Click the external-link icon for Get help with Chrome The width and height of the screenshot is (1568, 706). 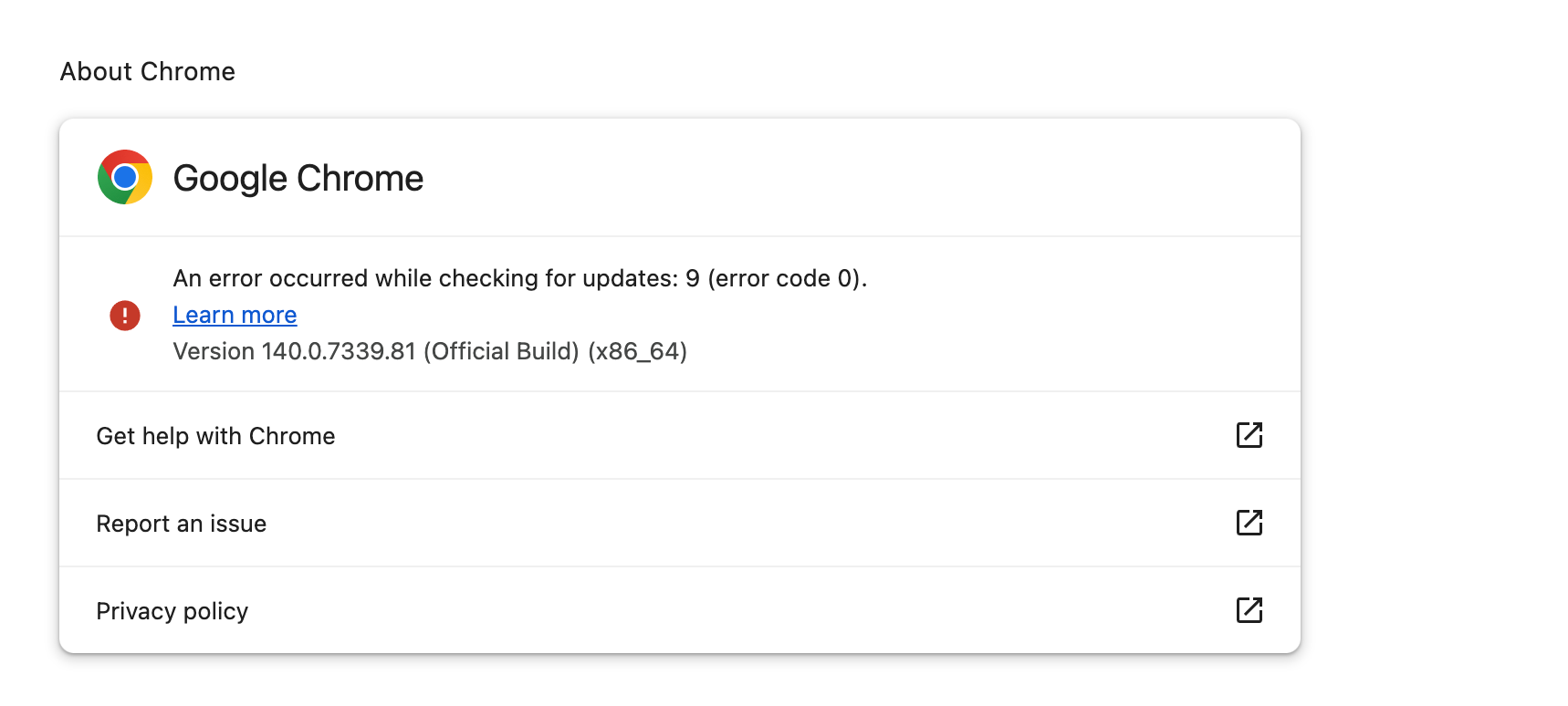1249,435
